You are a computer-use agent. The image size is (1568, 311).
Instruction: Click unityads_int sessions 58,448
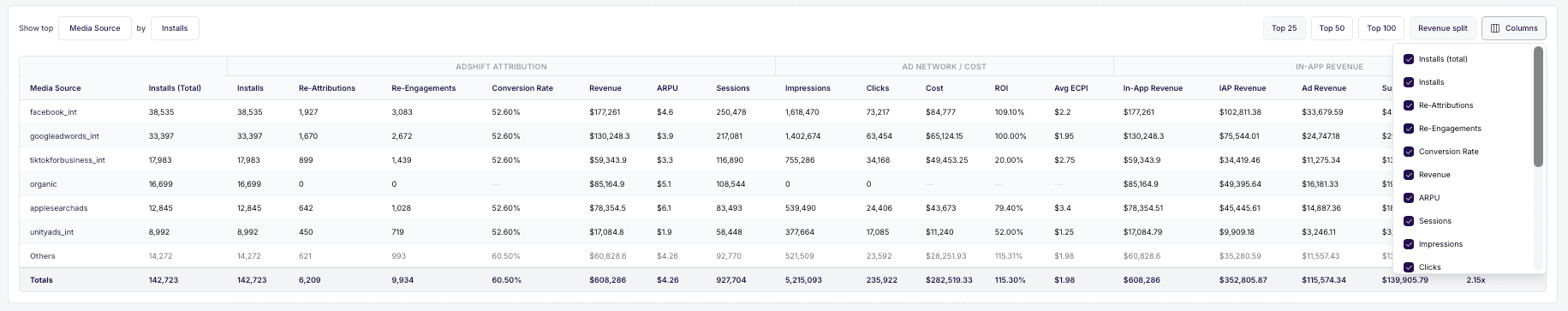(730, 232)
